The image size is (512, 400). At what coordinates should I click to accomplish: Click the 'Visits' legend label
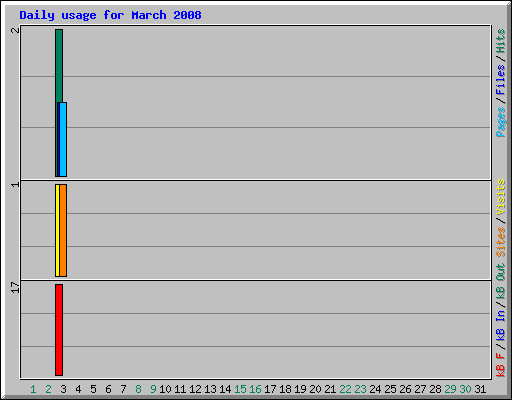point(501,198)
